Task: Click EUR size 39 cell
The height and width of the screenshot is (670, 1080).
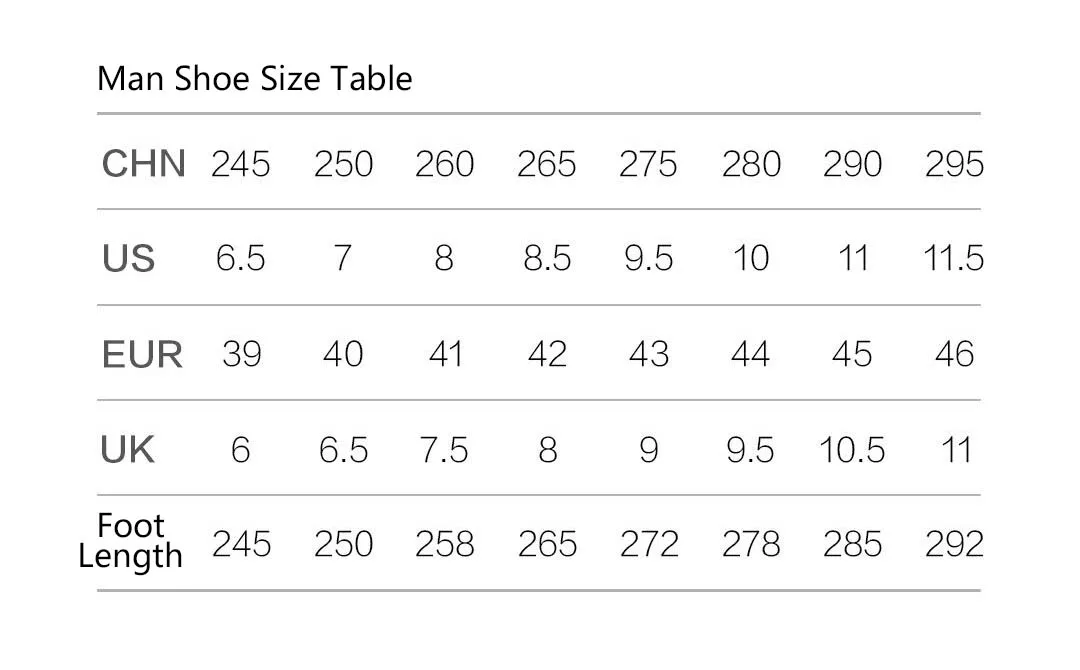Action: 242,355
